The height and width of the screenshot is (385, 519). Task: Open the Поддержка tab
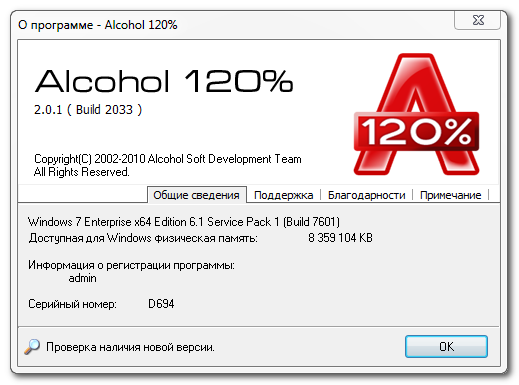pyautogui.click(x=283, y=195)
